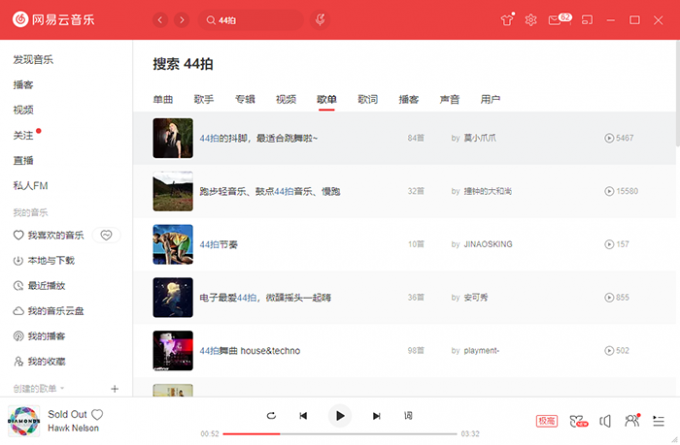Open Sold Out album cover thumbnail
This screenshot has width=680, height=445.
[24, 421]
